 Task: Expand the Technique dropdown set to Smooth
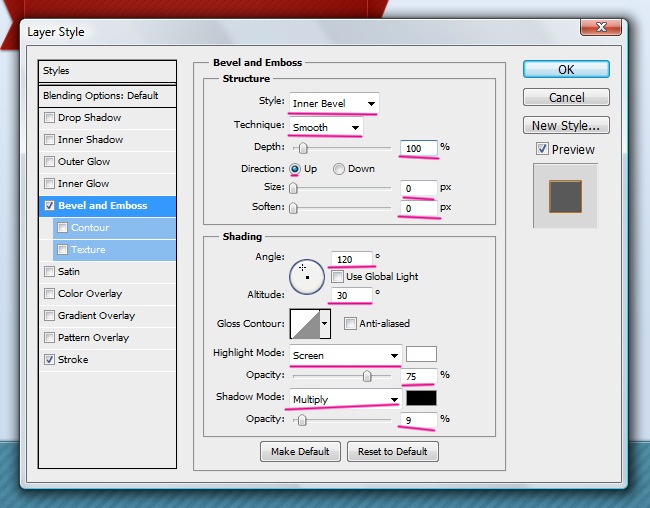click(326, 128)
